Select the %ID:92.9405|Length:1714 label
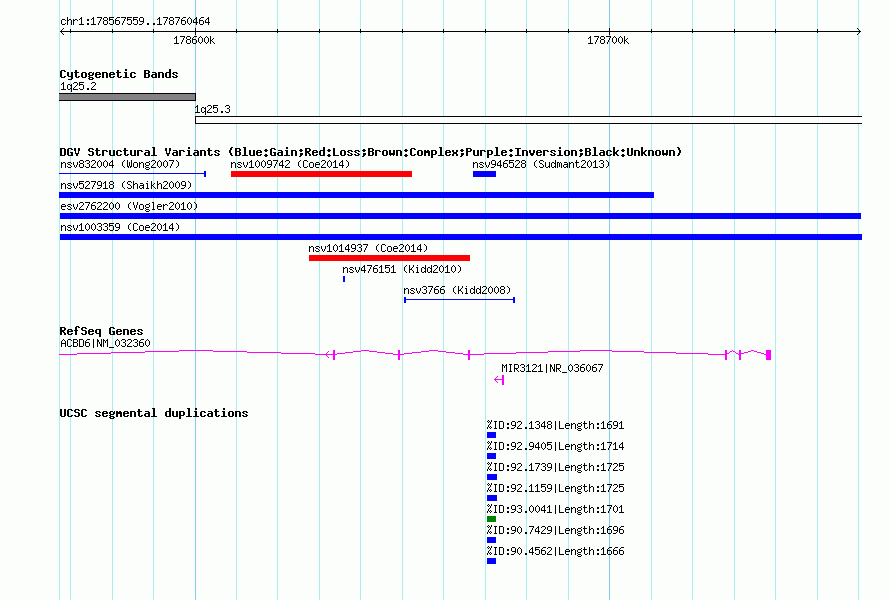Viewport: 890px width, 600px height. pyautogui.click(x=555, y=446)
